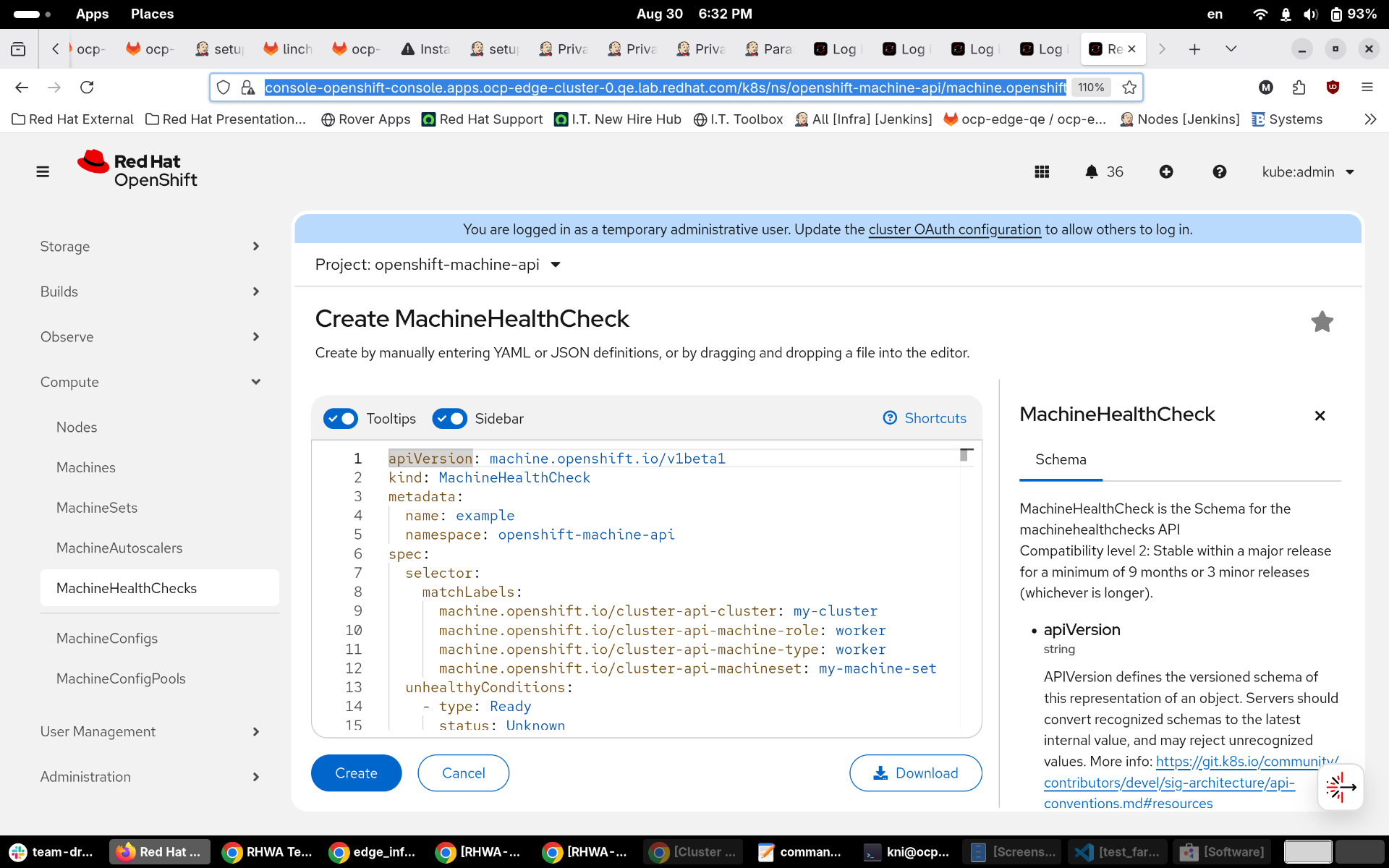This screenshot has width=1389, height=868.
Task: Open the help question mark menu
Action: click(x=1220, y=171)
